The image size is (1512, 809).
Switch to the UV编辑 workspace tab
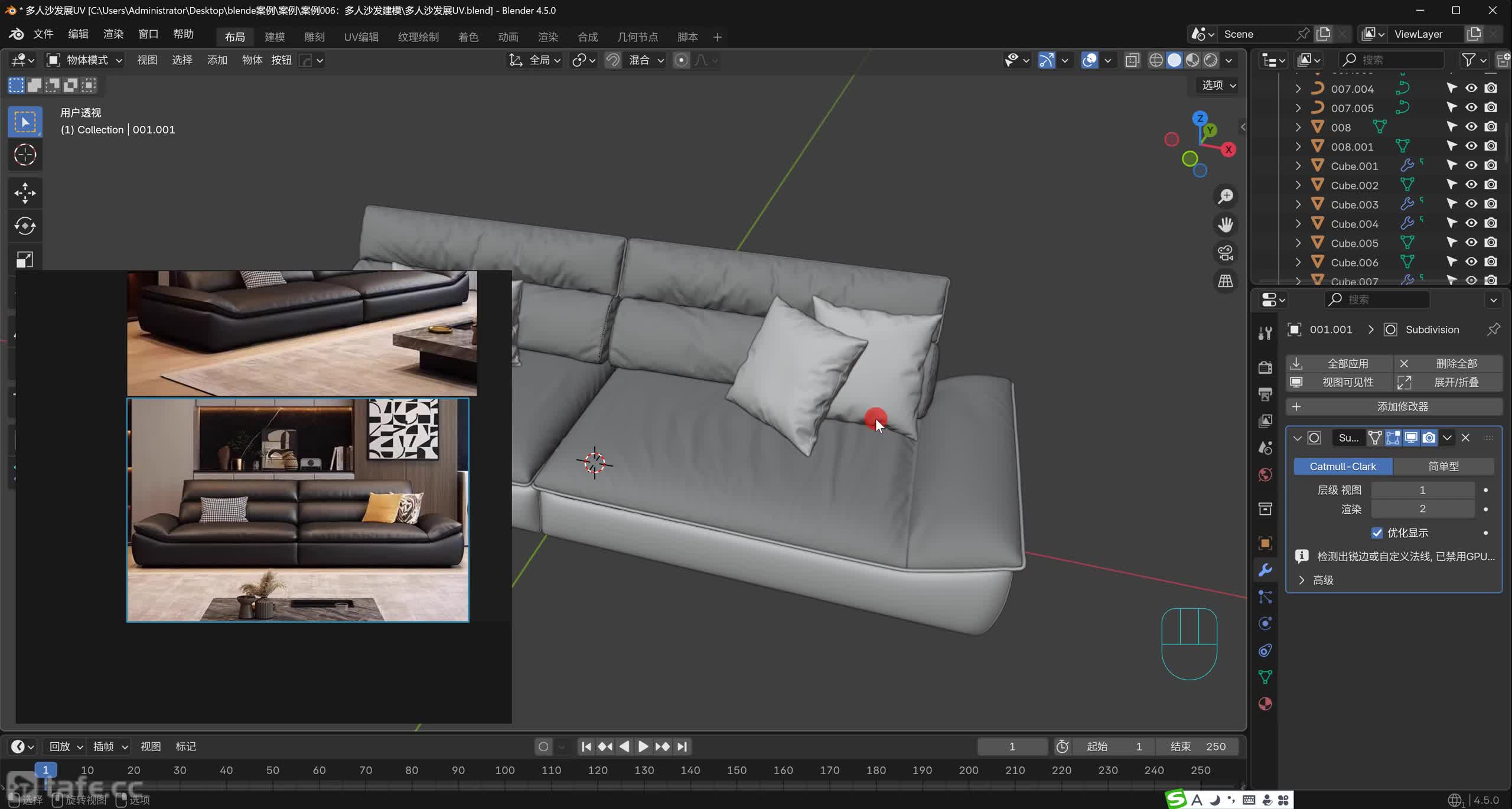click(x=361, y=37)
